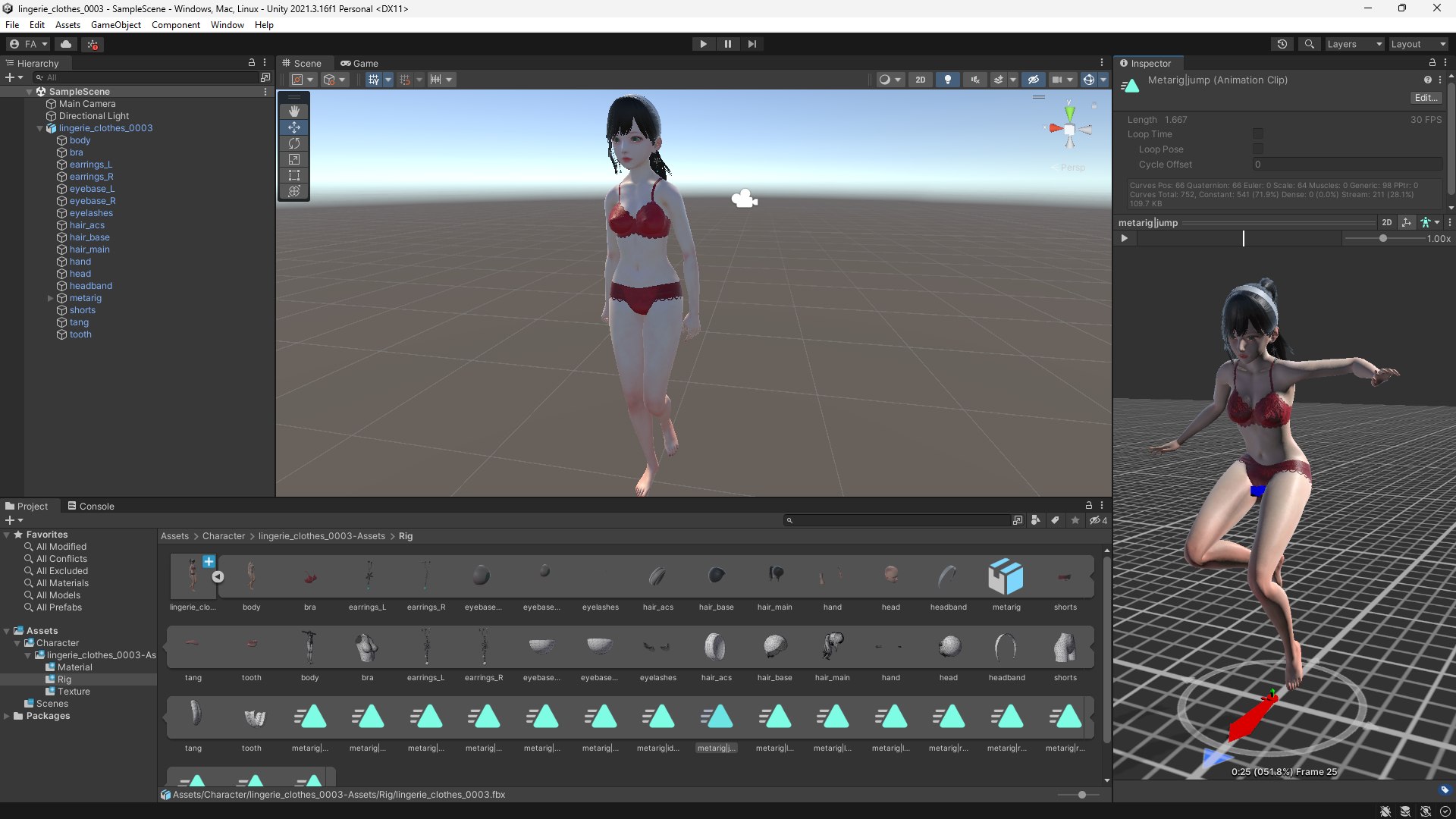
Task: Toggle scene lighting lightbulb button
Action: coord(947,80)
